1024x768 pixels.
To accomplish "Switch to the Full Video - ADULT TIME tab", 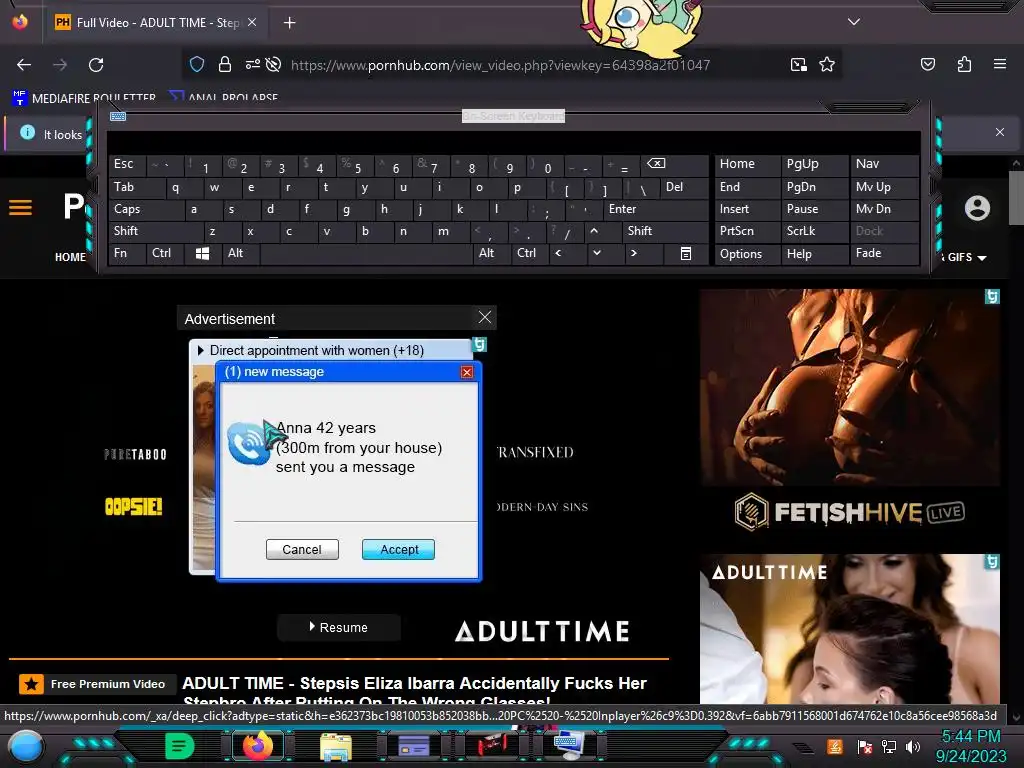I will click(x=155, y=23).
